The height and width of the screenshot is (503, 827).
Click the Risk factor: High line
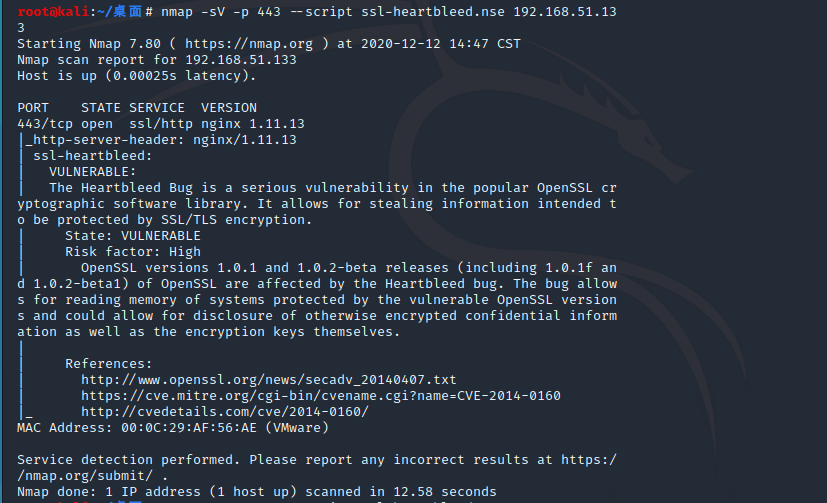tap(132, 252)
